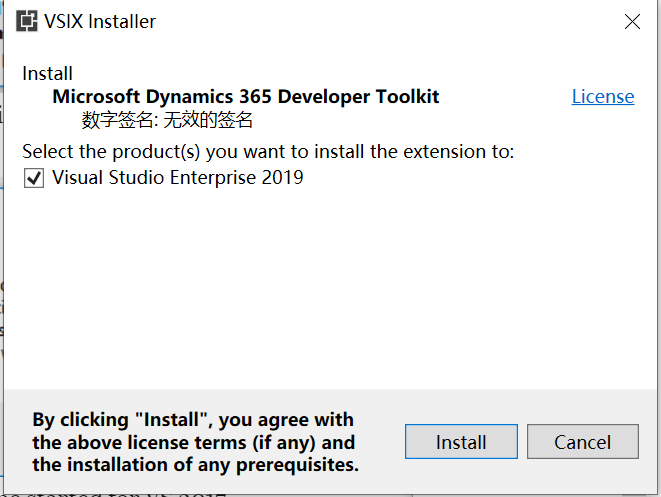This screenshot has width=661, height=497.
Task: Close the VSIX Installer dialog
Action: (x=632, y=21)
